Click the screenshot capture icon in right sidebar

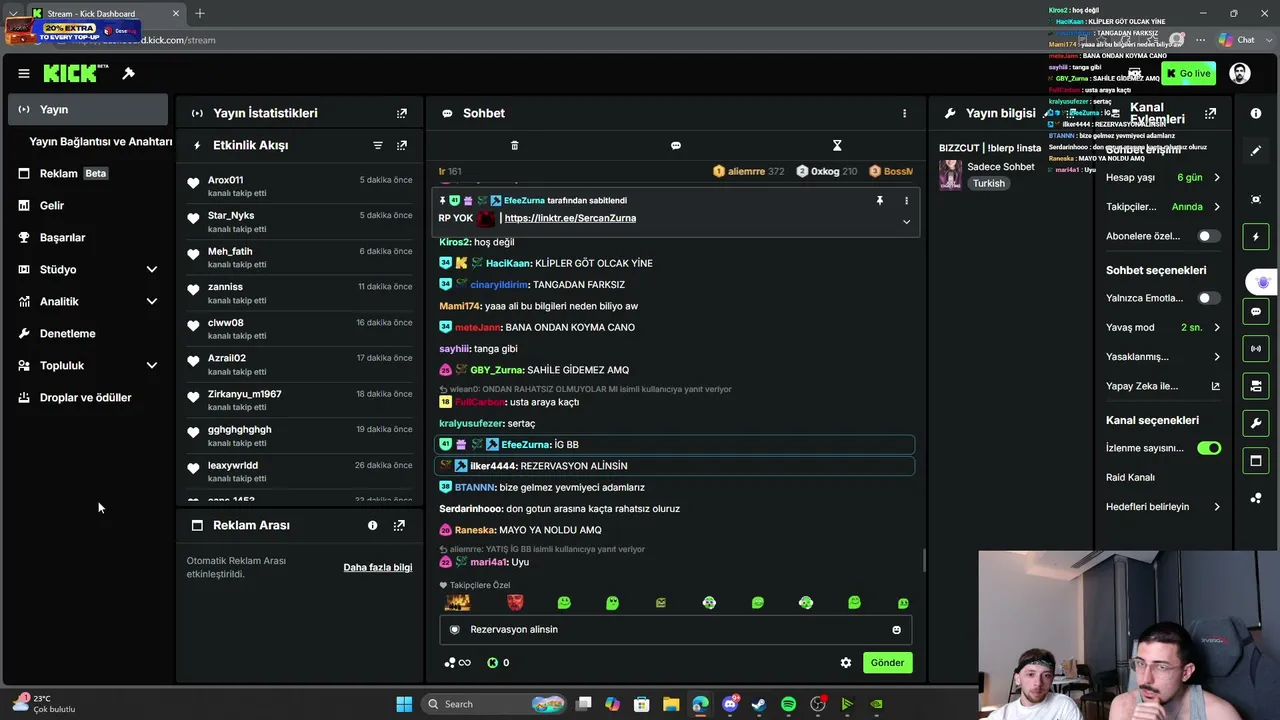pyautogui.click(x=1256, y=199)
